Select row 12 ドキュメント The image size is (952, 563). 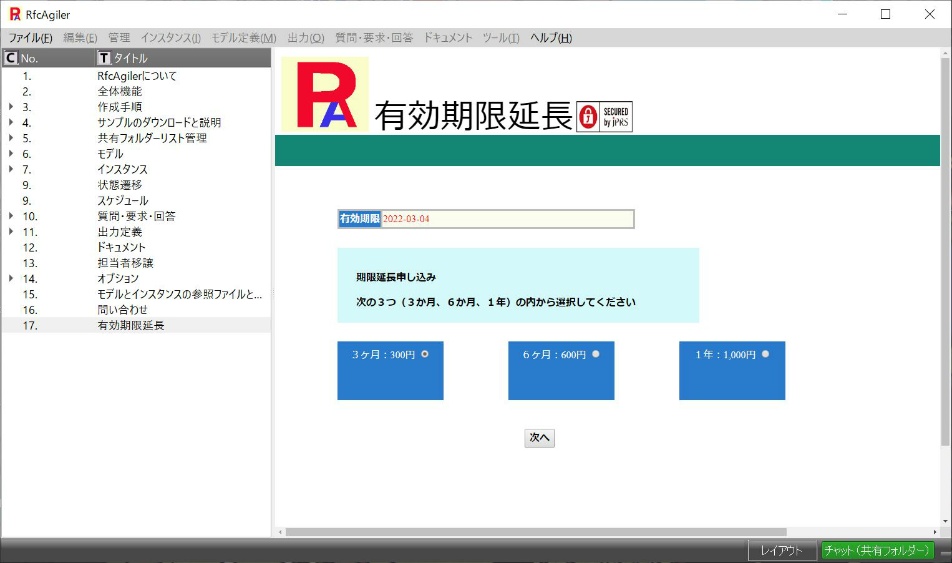pyautogui.click(x=136, y=247)
